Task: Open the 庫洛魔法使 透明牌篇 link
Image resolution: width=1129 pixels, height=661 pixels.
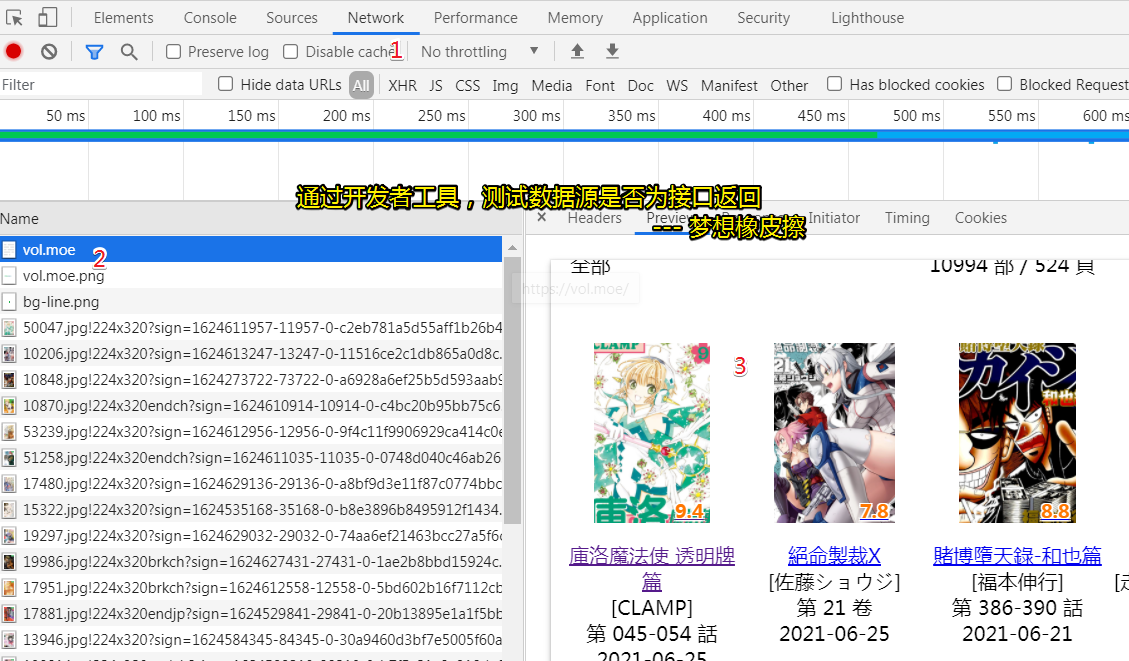Action: (x=652, y=568)
